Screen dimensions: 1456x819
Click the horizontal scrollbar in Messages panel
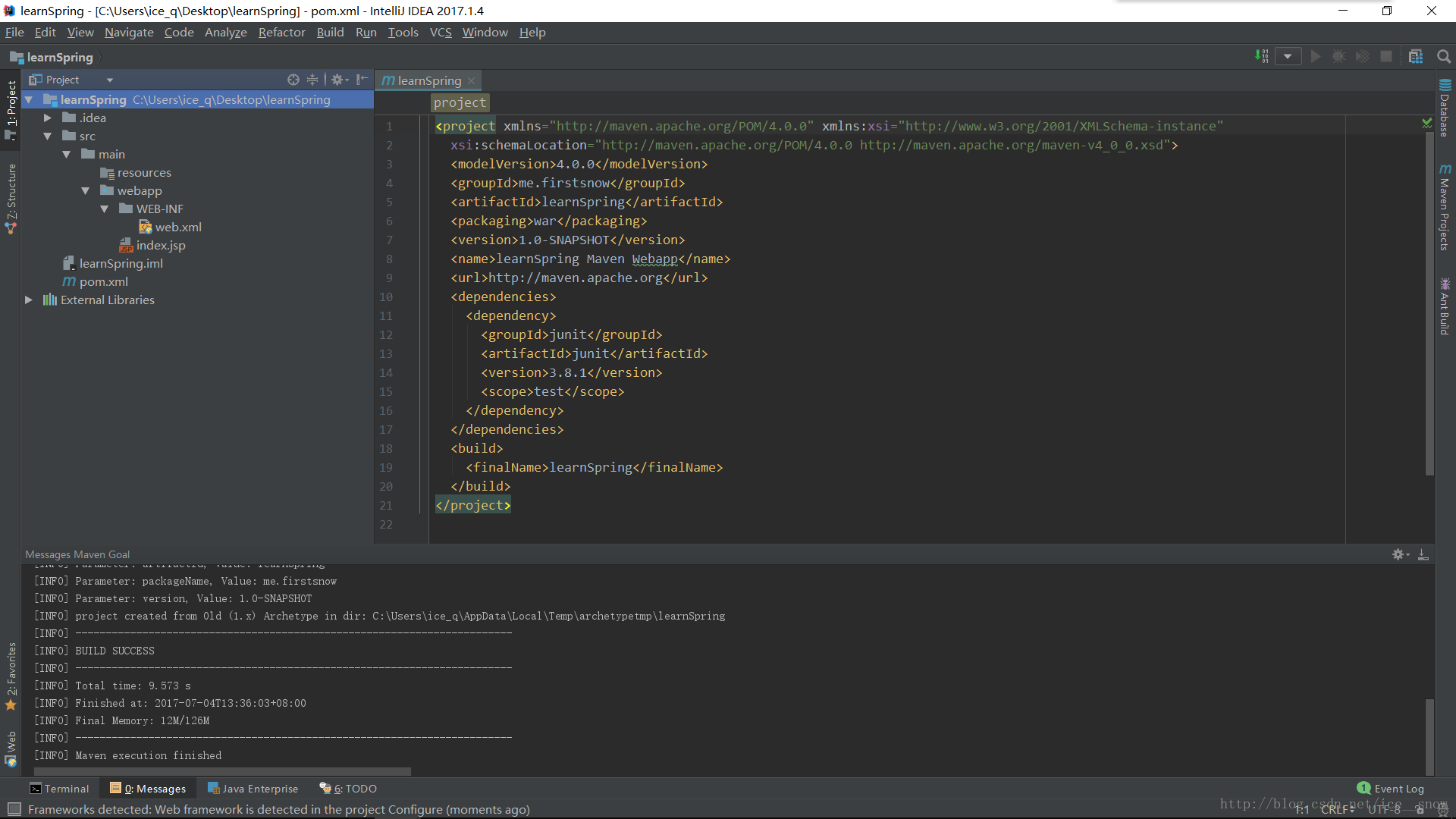point(223,771)
